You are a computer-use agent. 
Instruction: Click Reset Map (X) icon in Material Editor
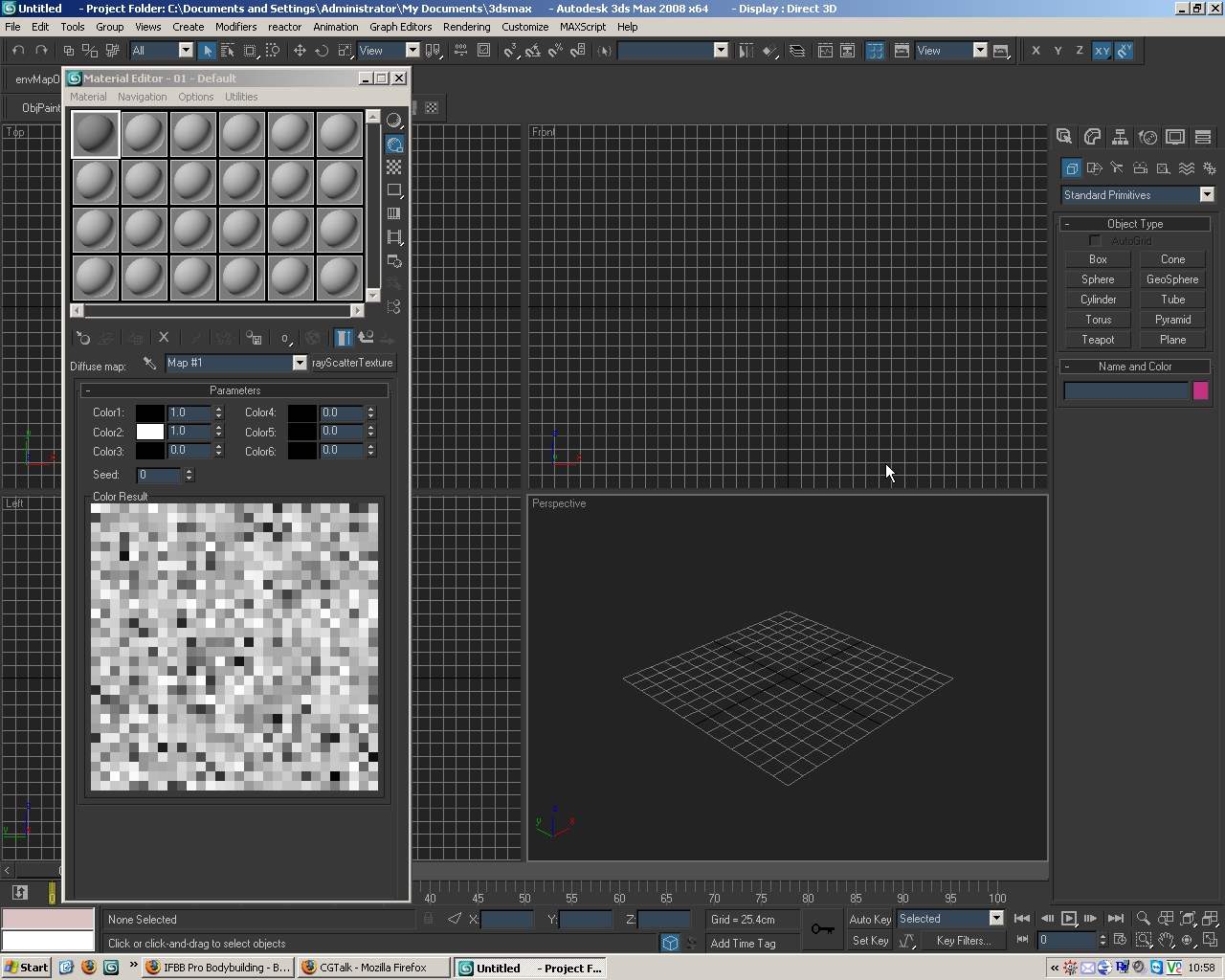coord(164,338)
